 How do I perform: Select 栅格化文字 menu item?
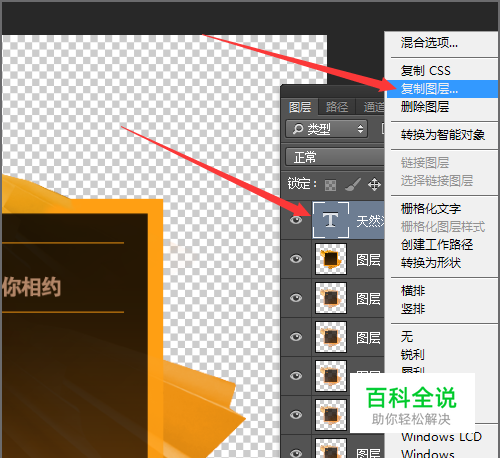(x=431, y=209)
